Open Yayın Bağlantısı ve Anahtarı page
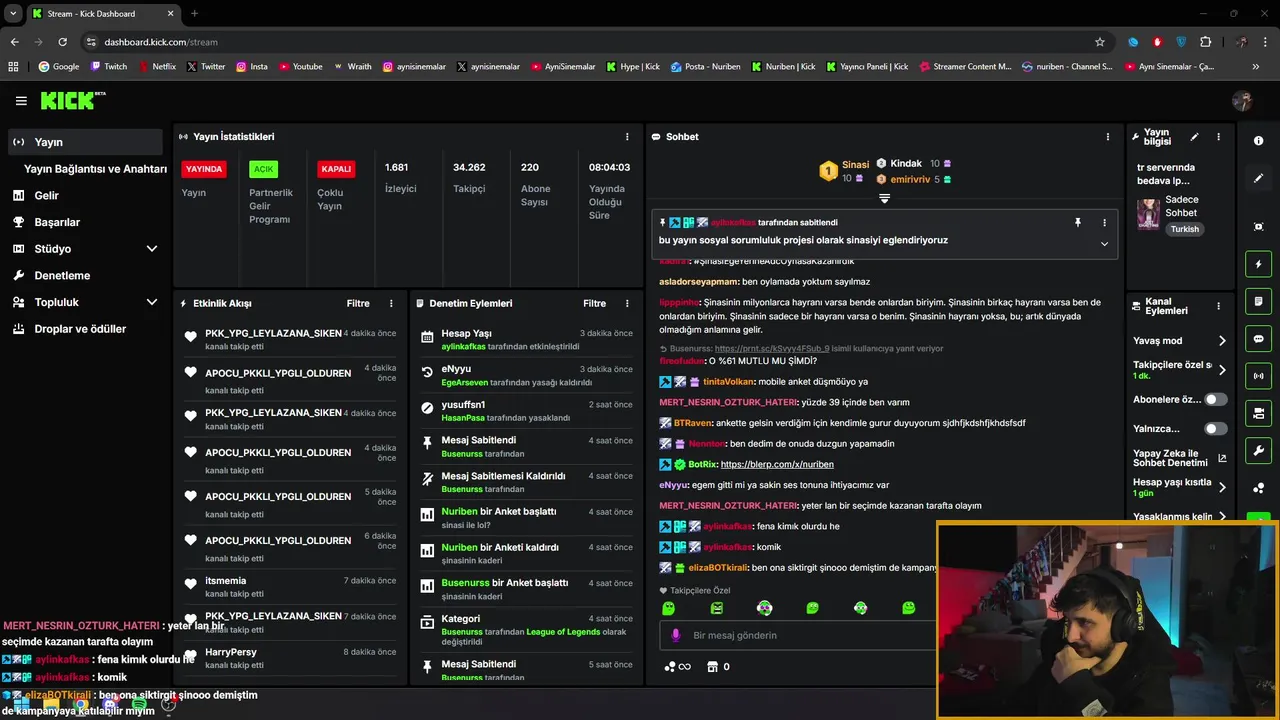1280x720 pixels. pos(95,169)
